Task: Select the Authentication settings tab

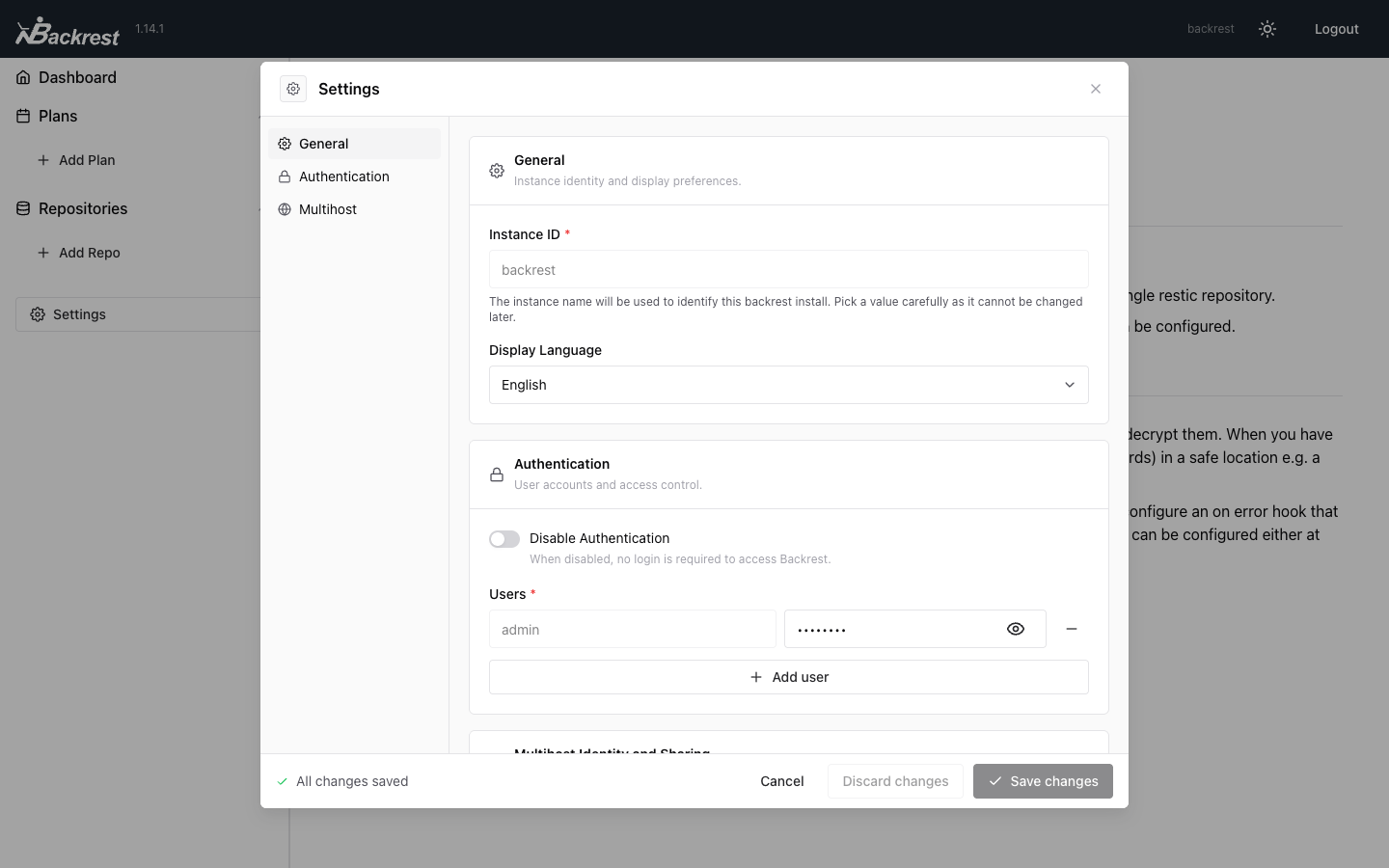Action: pyautogui.click(x=354, y=176)
